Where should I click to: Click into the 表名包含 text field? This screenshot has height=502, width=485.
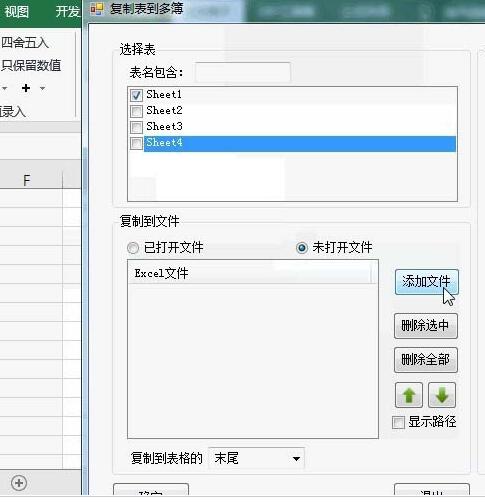click(243, 72)
